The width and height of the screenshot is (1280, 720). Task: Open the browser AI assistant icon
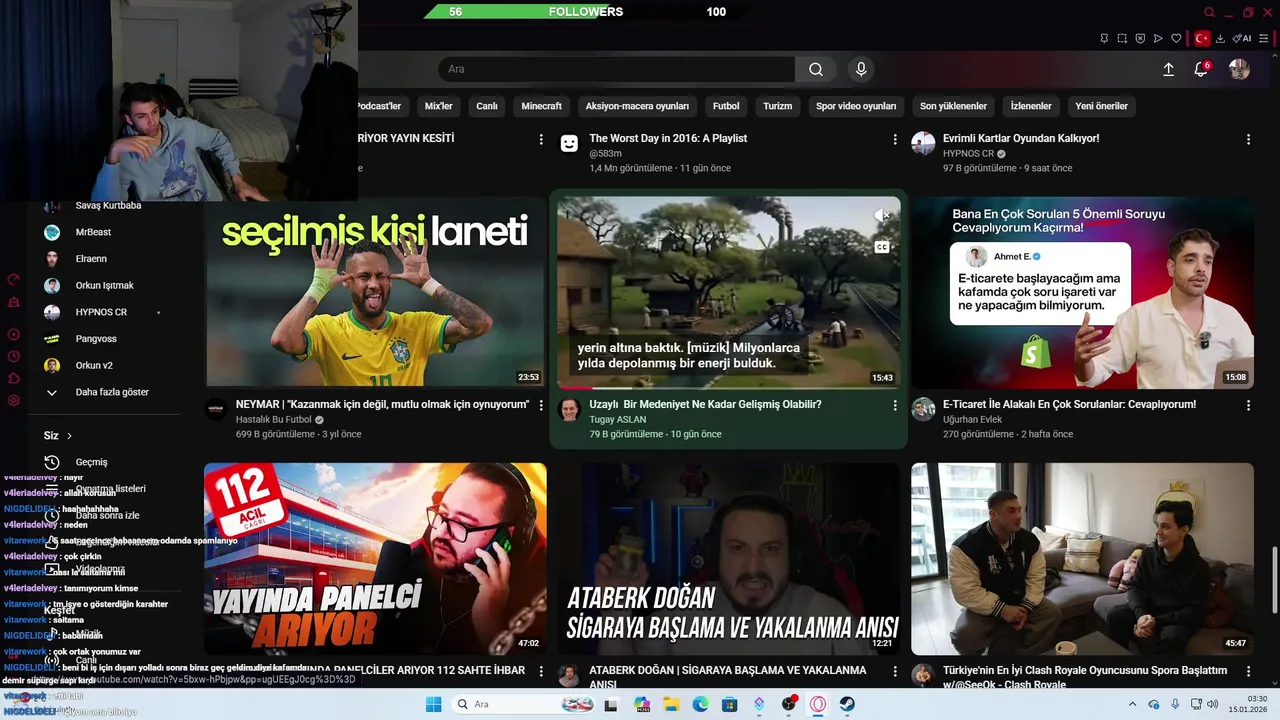[1242, 39]
